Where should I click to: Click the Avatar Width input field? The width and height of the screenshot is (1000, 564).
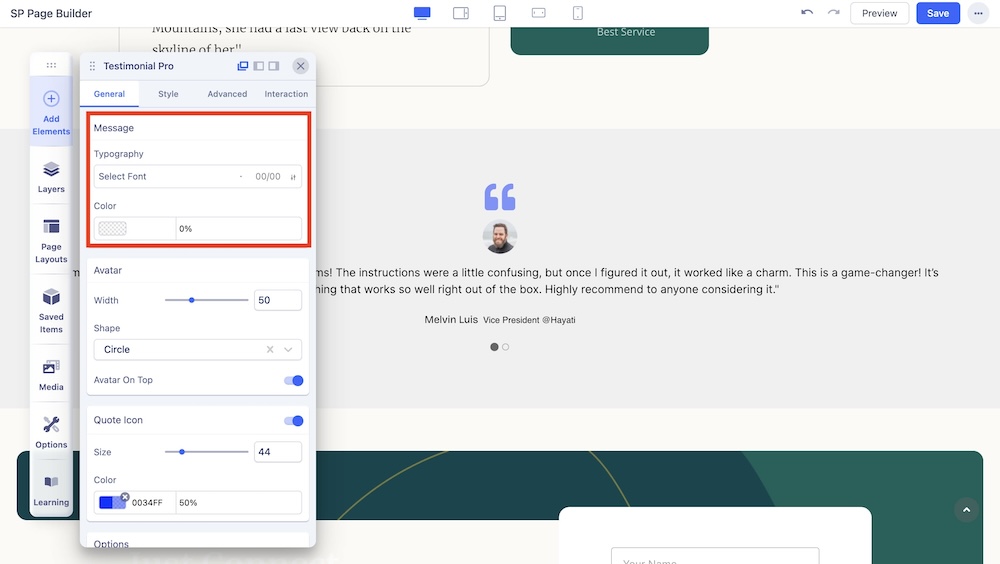tap(277, 300)
